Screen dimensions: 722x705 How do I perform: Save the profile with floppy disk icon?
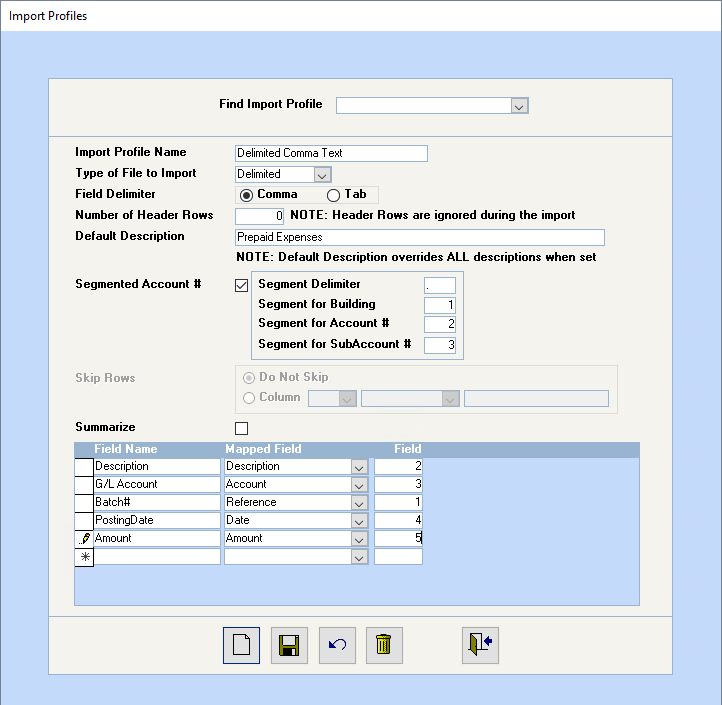coord(289,645)
